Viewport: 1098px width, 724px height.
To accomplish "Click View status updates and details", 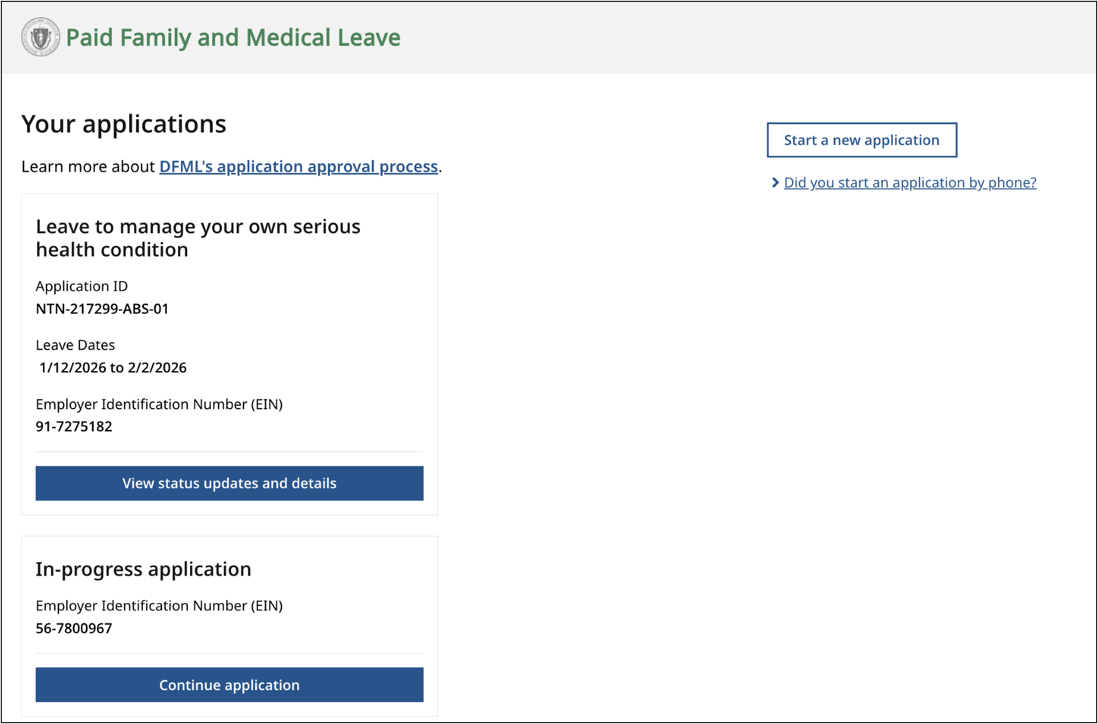I will click(229, 483).
